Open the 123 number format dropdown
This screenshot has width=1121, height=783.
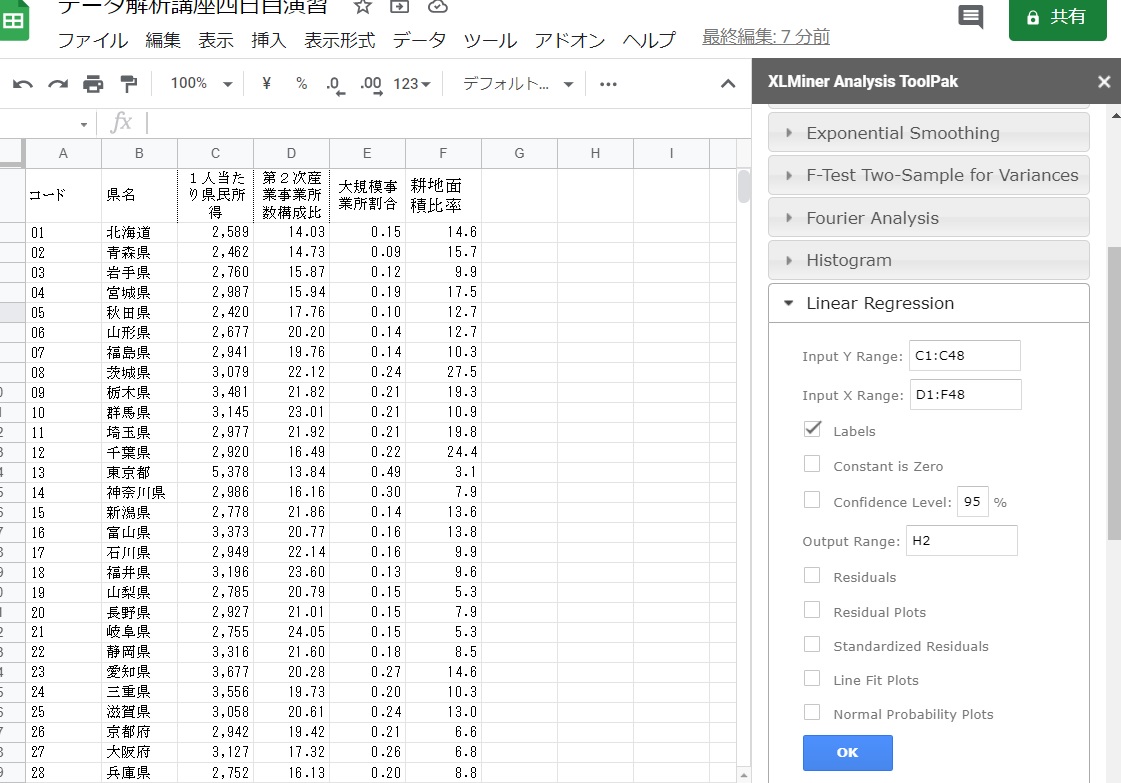pos(412,84)
